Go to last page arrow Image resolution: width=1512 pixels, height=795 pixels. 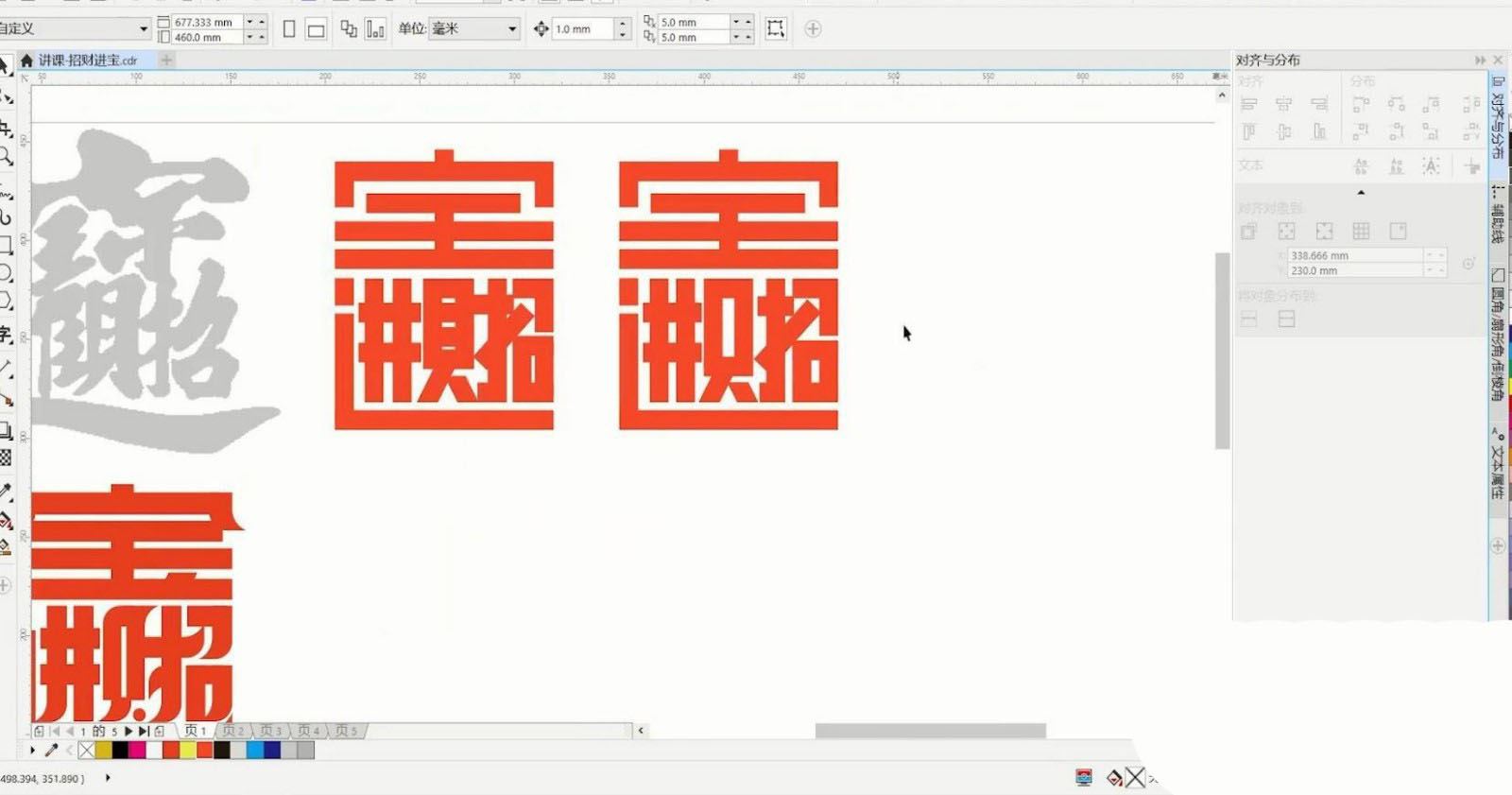coord(144,731)
